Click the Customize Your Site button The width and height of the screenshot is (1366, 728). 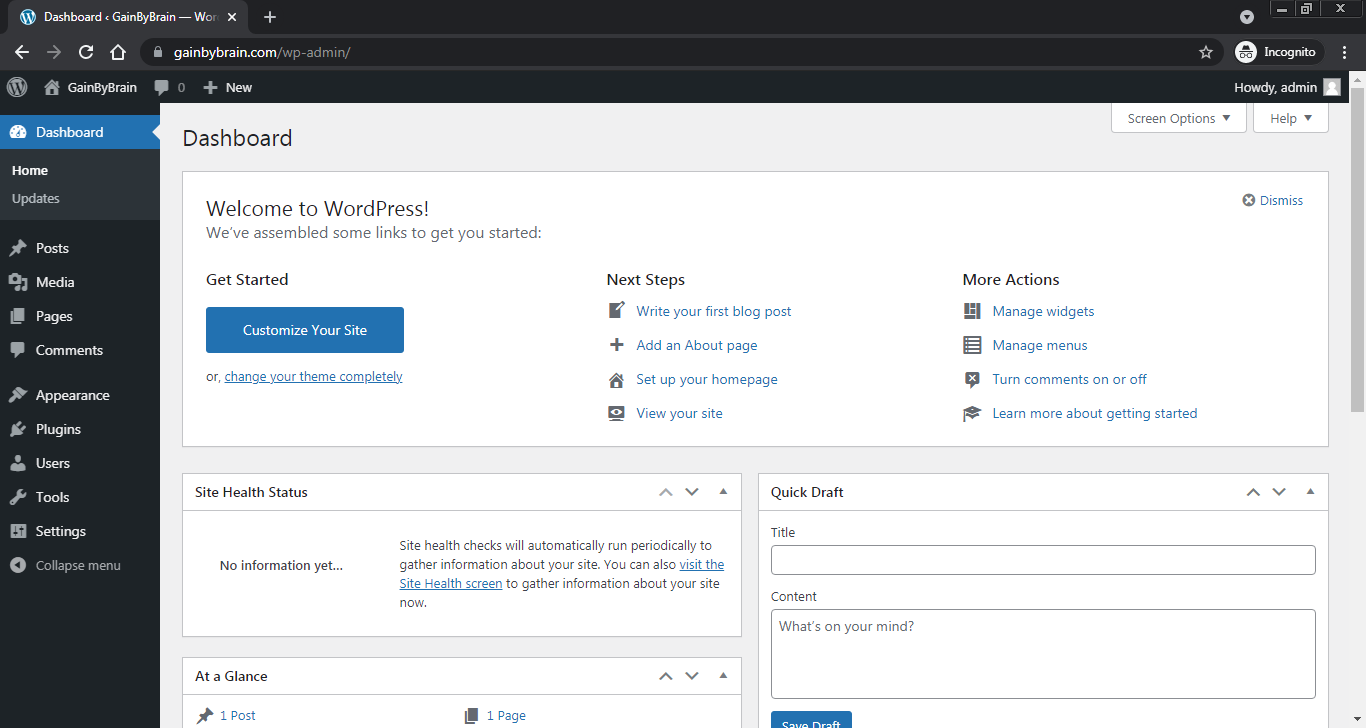click(x=305, y=330)
